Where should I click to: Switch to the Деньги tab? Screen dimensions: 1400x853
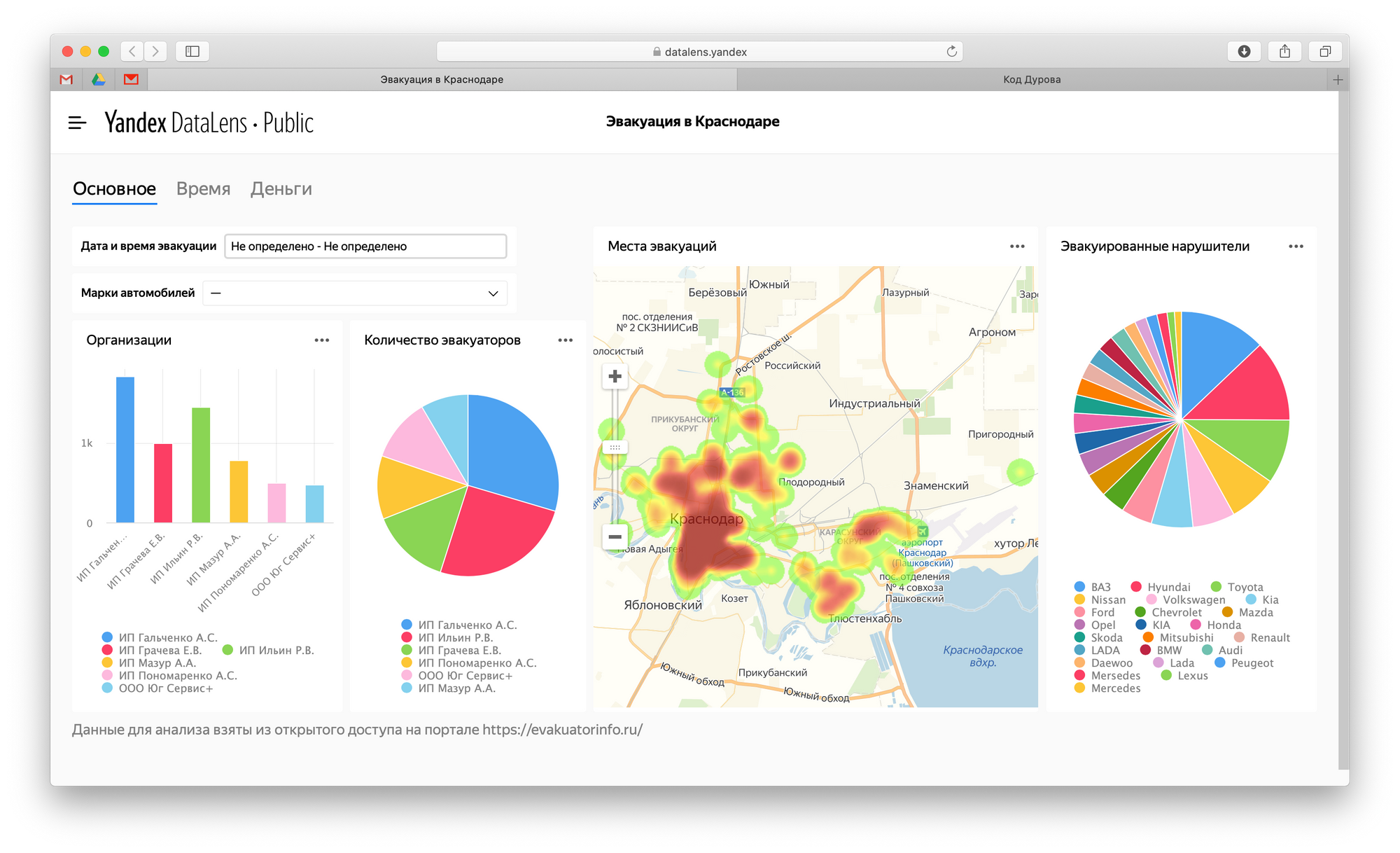coord(281,189)
